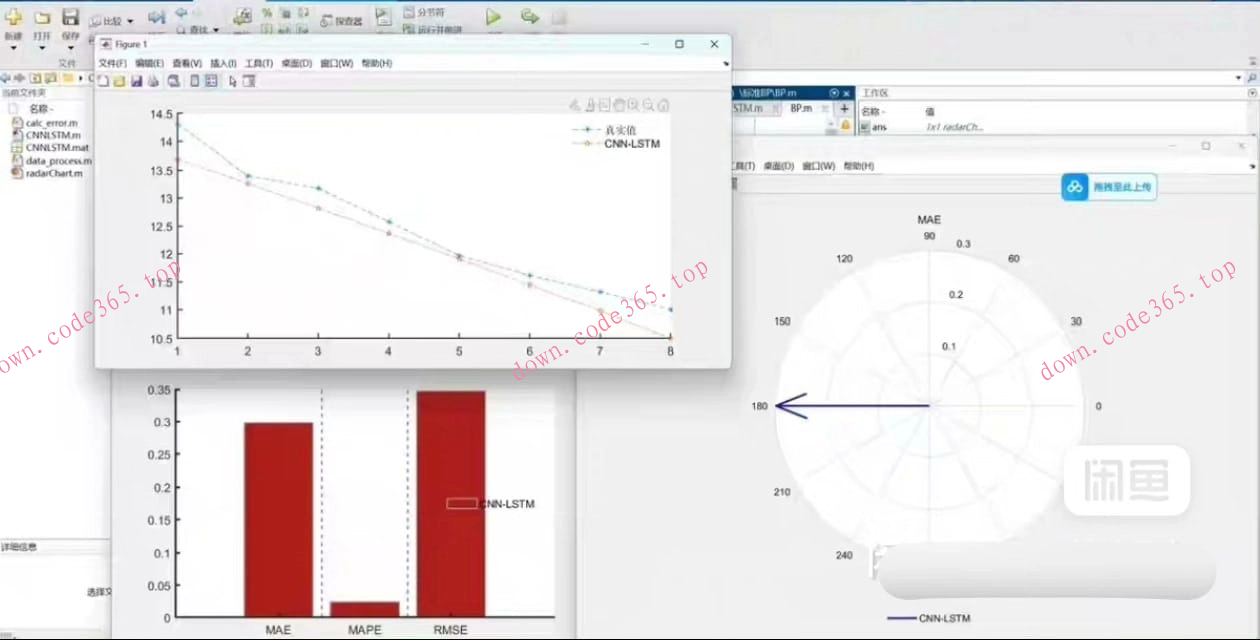Click Save Figure icon in Figure 1 toolbar
The width and height of the screenshot is (1260, 640).
[x=136, y=81]
